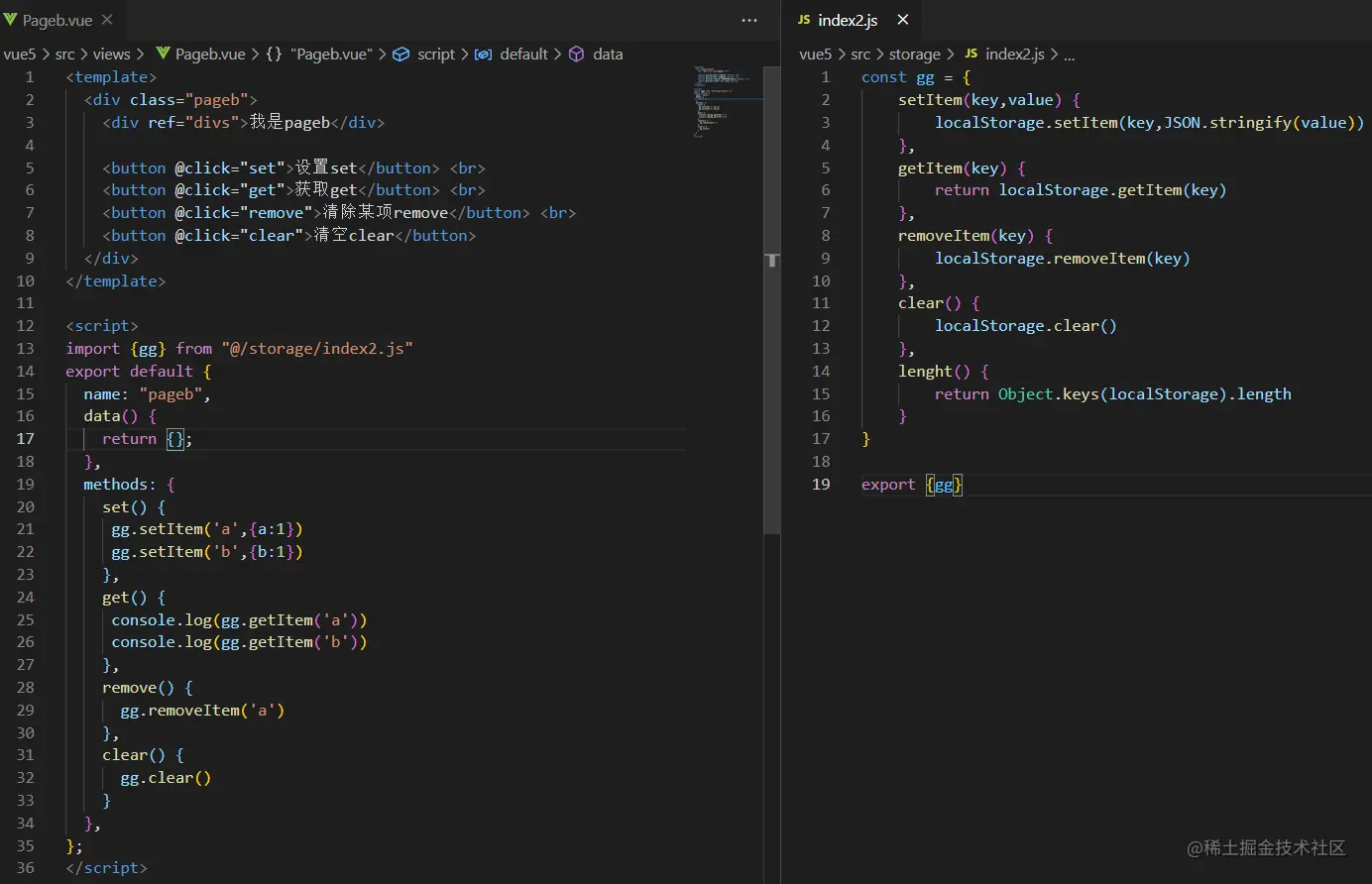Click the data cube icon in the breadcrumbs
1372x884 pixels.
pyautogui.click(x=576, y=55)
